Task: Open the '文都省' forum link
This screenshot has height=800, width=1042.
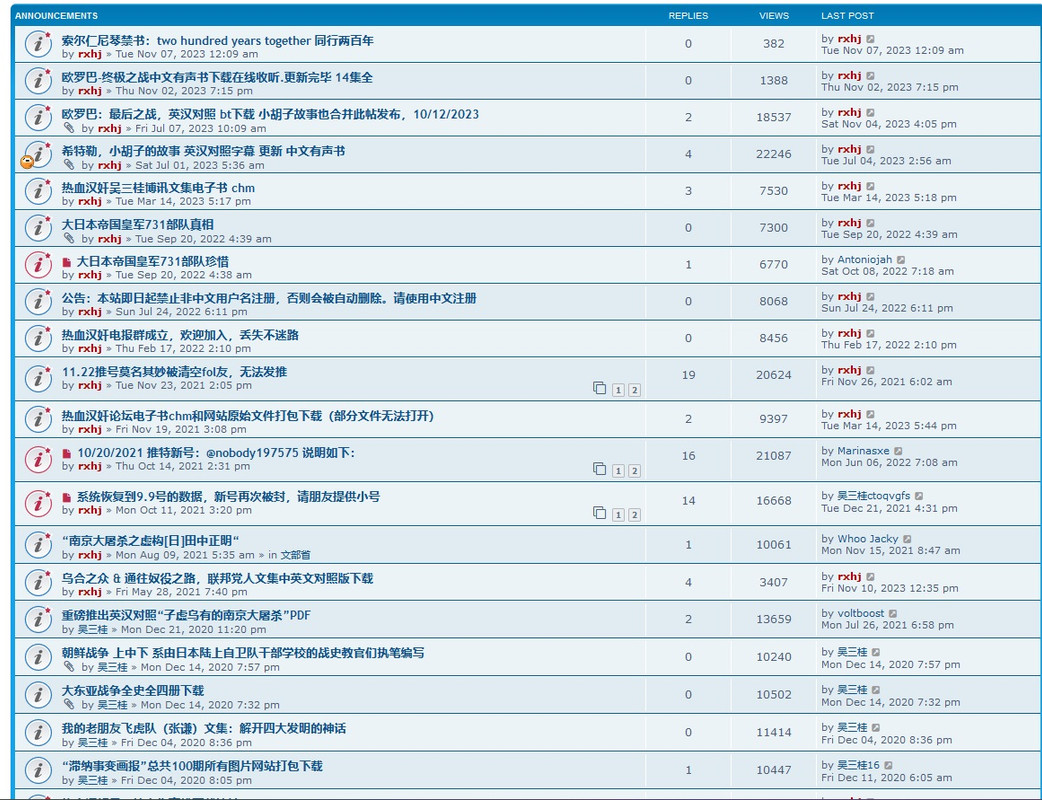Action: pos(295,555)
